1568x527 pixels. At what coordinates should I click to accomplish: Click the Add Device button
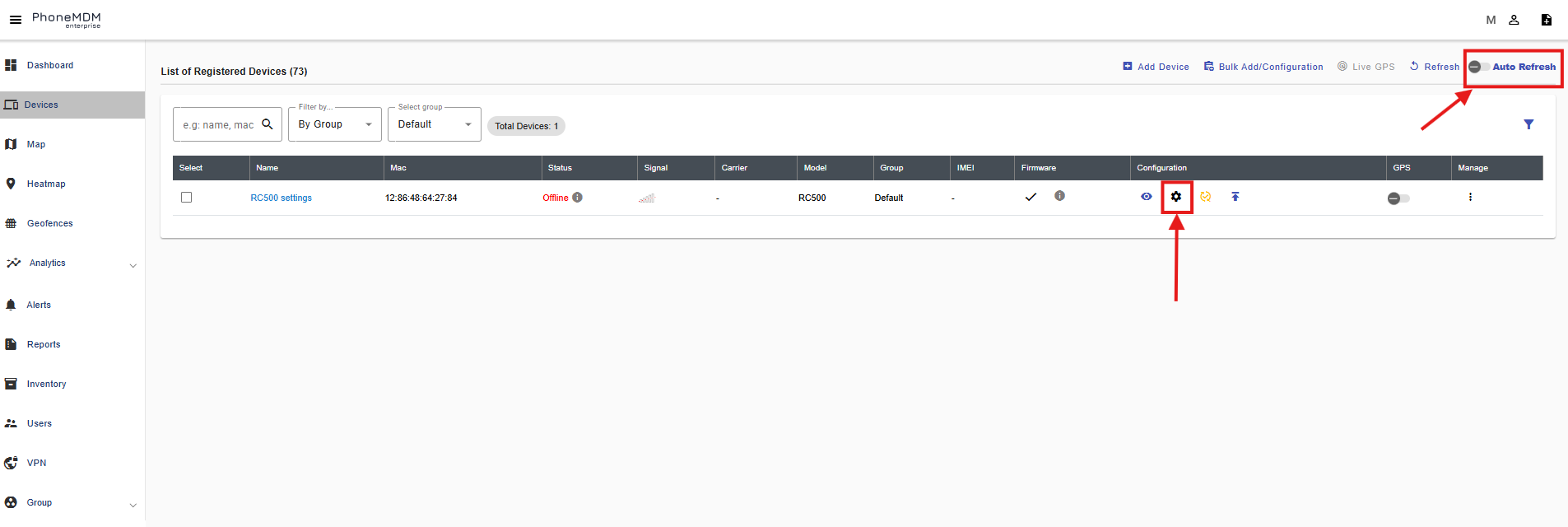point(1156,67)
